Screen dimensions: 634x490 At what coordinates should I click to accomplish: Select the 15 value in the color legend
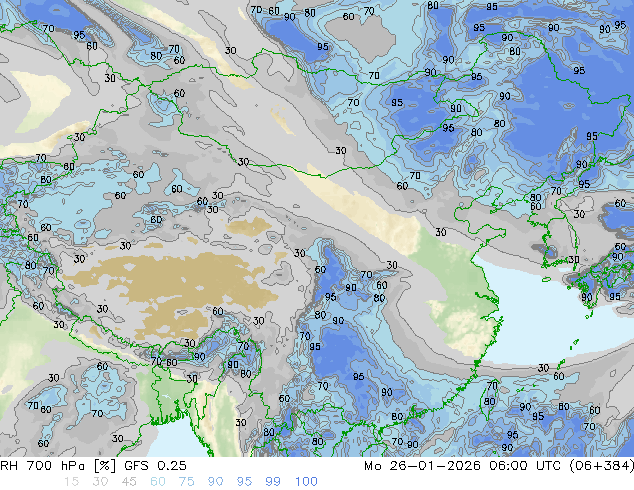click(x=71, y=482)
